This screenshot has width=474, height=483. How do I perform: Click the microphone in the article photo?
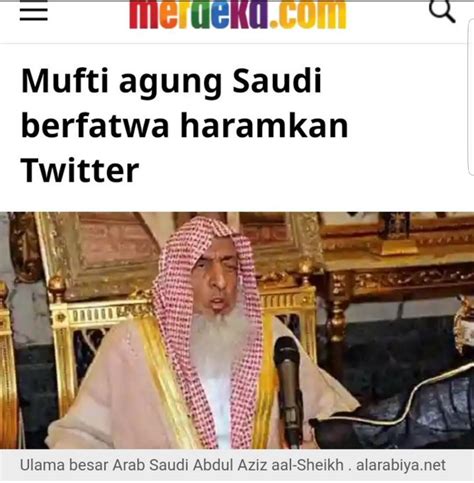pos(289,390)
